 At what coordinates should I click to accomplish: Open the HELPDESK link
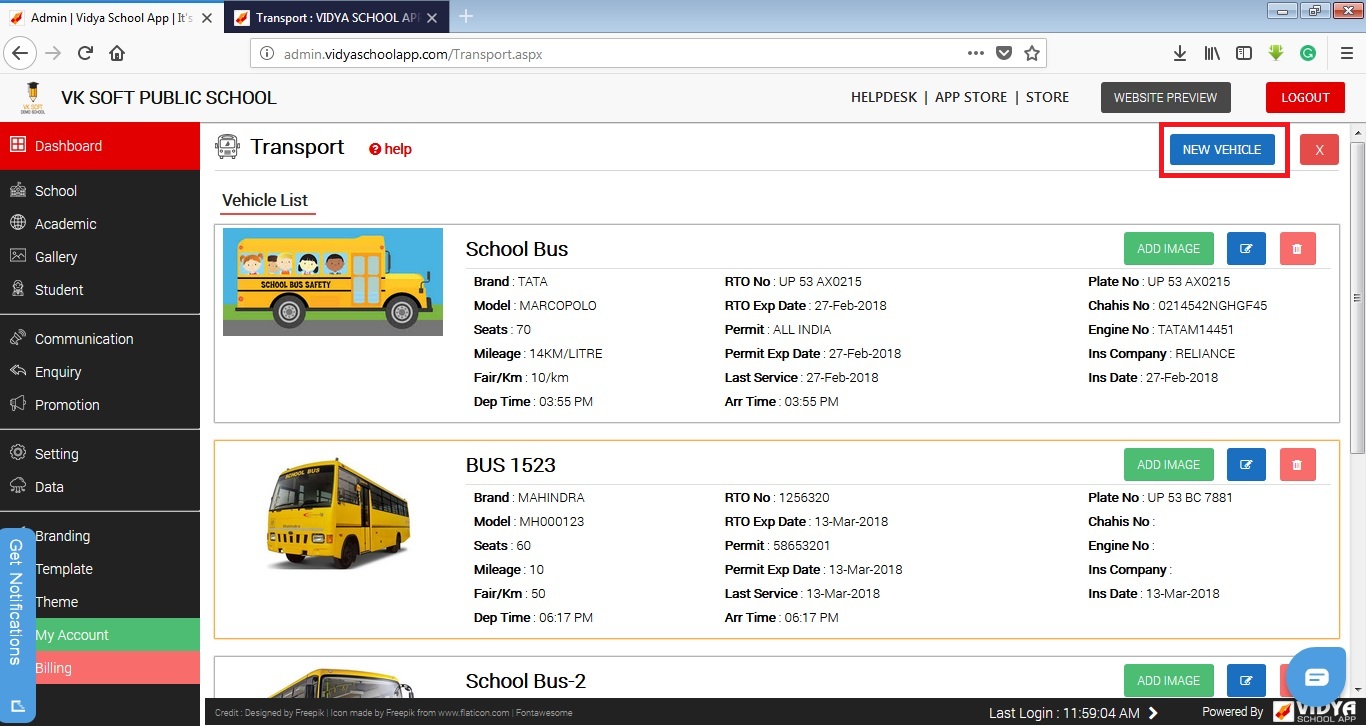884,97
